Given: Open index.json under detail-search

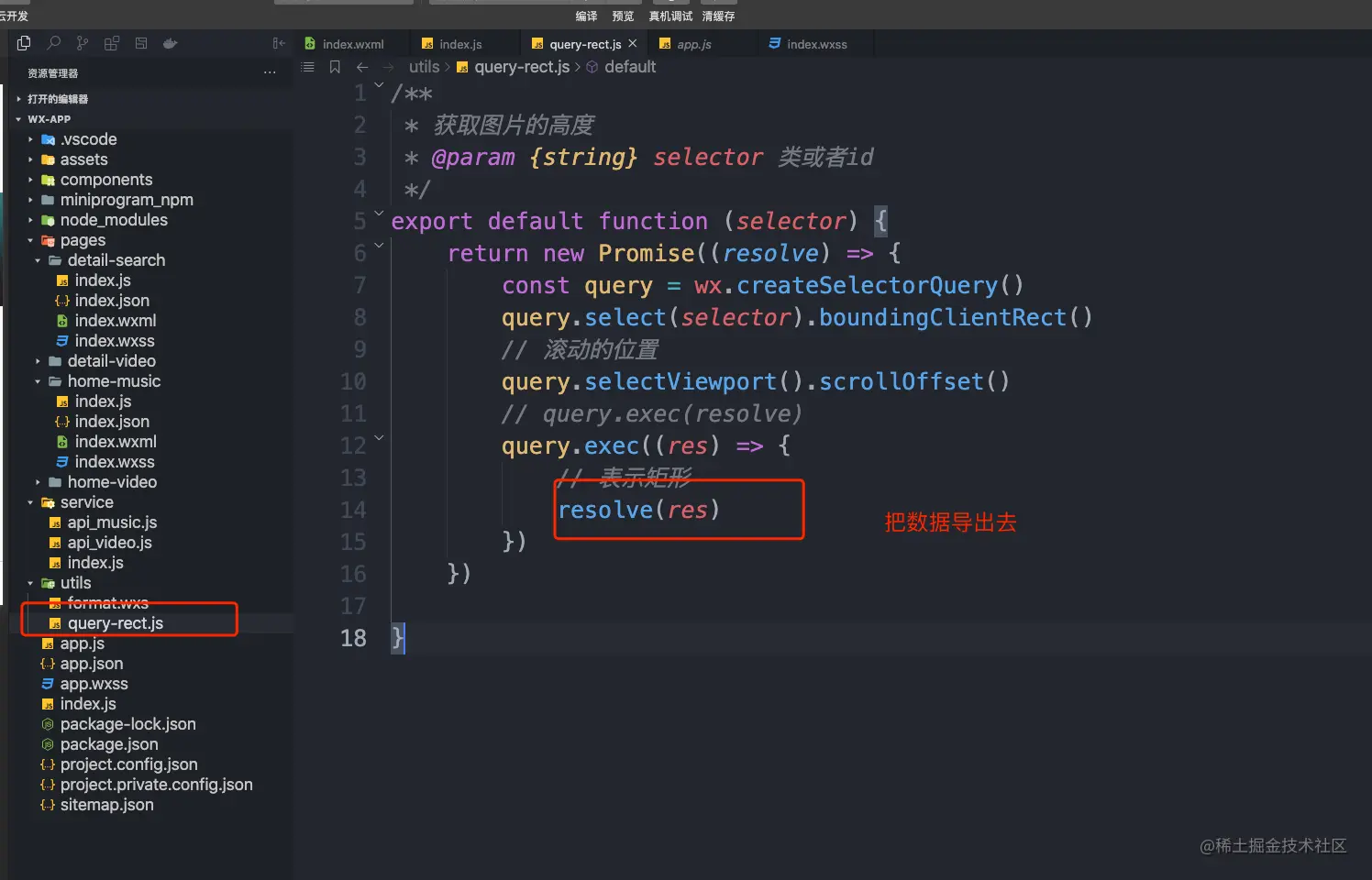Looking at the screenshot, I should point(112,301).
